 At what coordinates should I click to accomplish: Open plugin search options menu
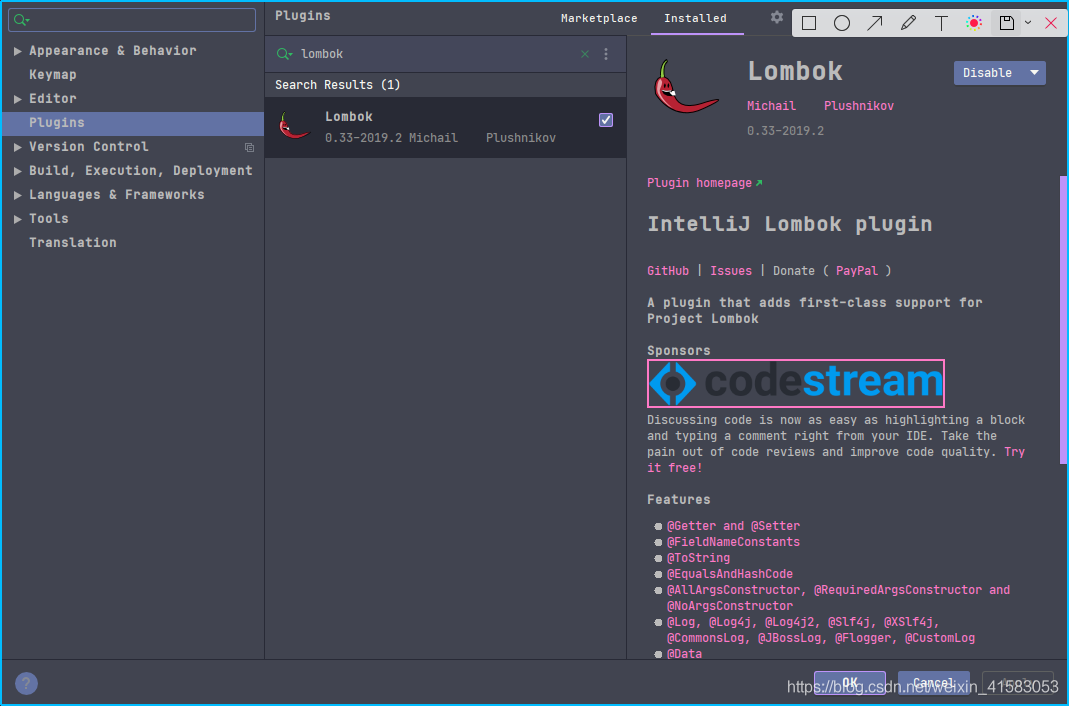click(x=606, y=54)
